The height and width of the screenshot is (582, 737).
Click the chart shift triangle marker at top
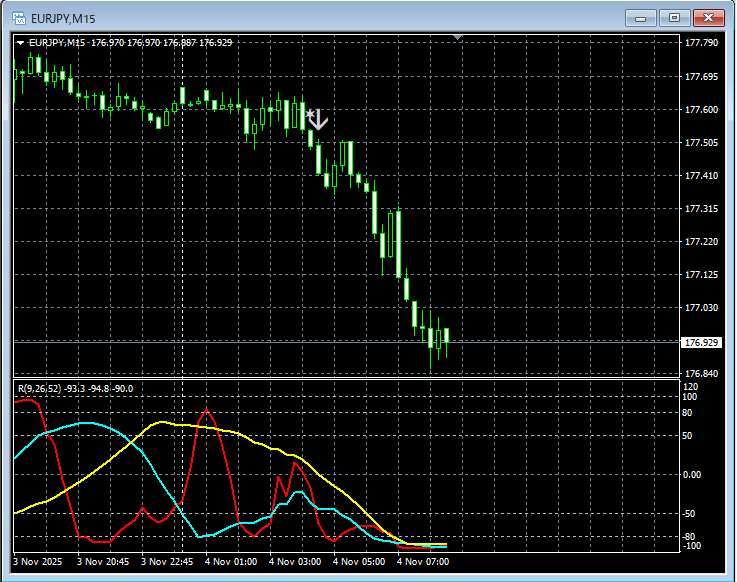click(x=457, y=38)
